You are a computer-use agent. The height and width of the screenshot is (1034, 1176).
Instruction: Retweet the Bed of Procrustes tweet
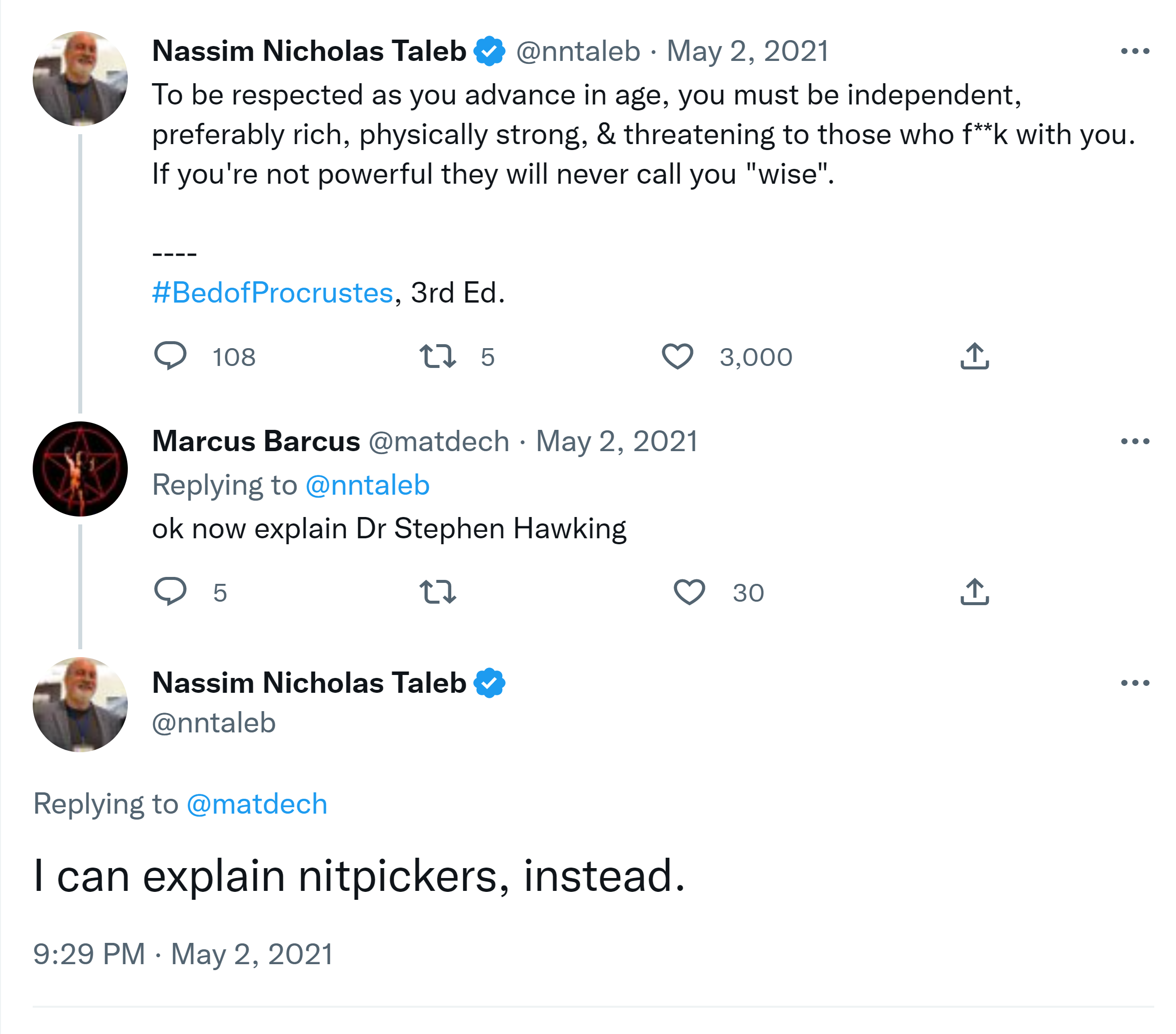(x=438, y=356)
